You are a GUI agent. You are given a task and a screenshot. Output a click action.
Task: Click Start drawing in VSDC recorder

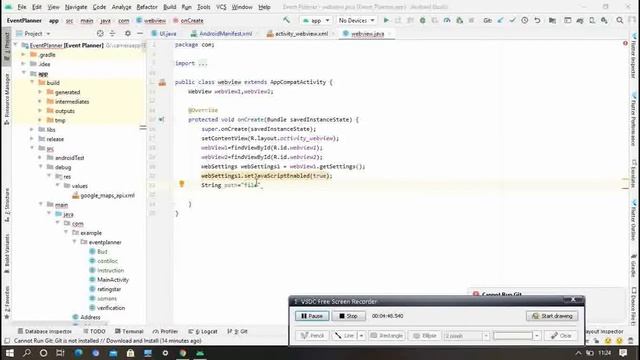click(x=552, y=316)
